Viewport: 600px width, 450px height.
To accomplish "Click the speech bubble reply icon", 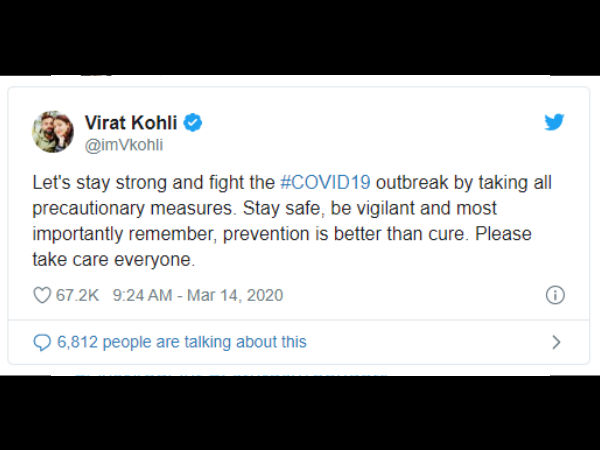I will pos(42,342).
